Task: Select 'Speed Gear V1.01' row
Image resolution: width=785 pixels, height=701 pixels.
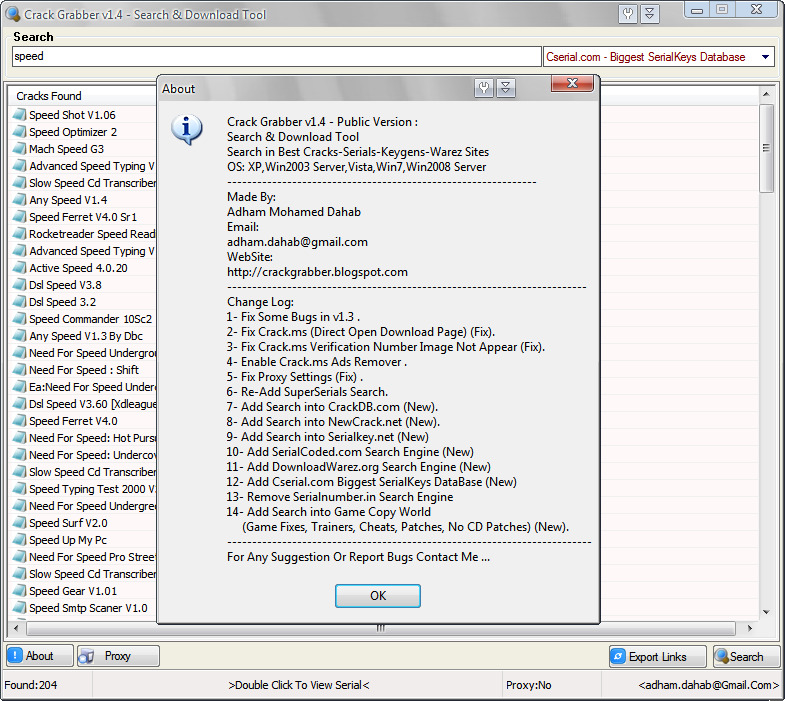Action: coord(73,592)
